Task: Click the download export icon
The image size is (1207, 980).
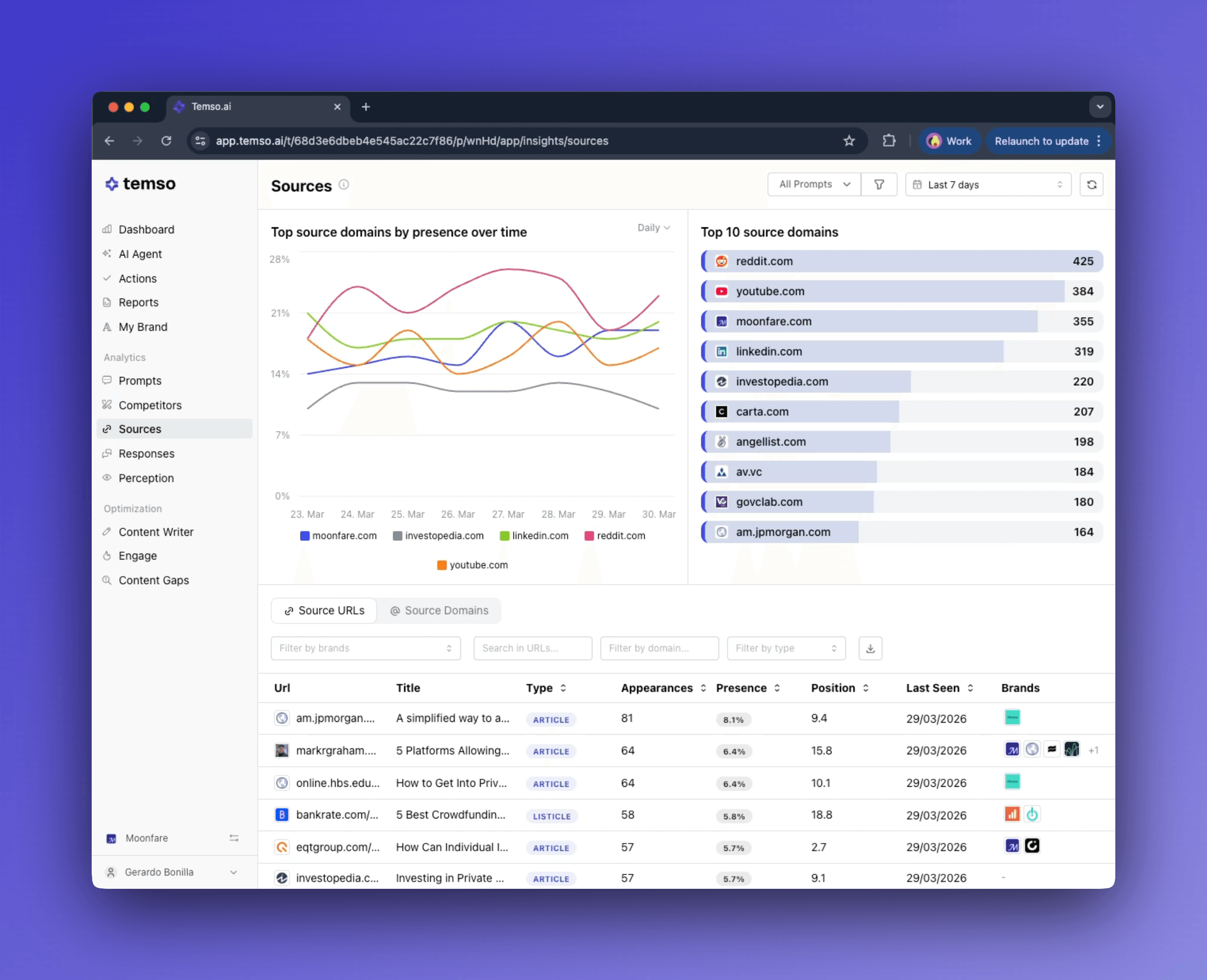Action: [x=870, y=648]
